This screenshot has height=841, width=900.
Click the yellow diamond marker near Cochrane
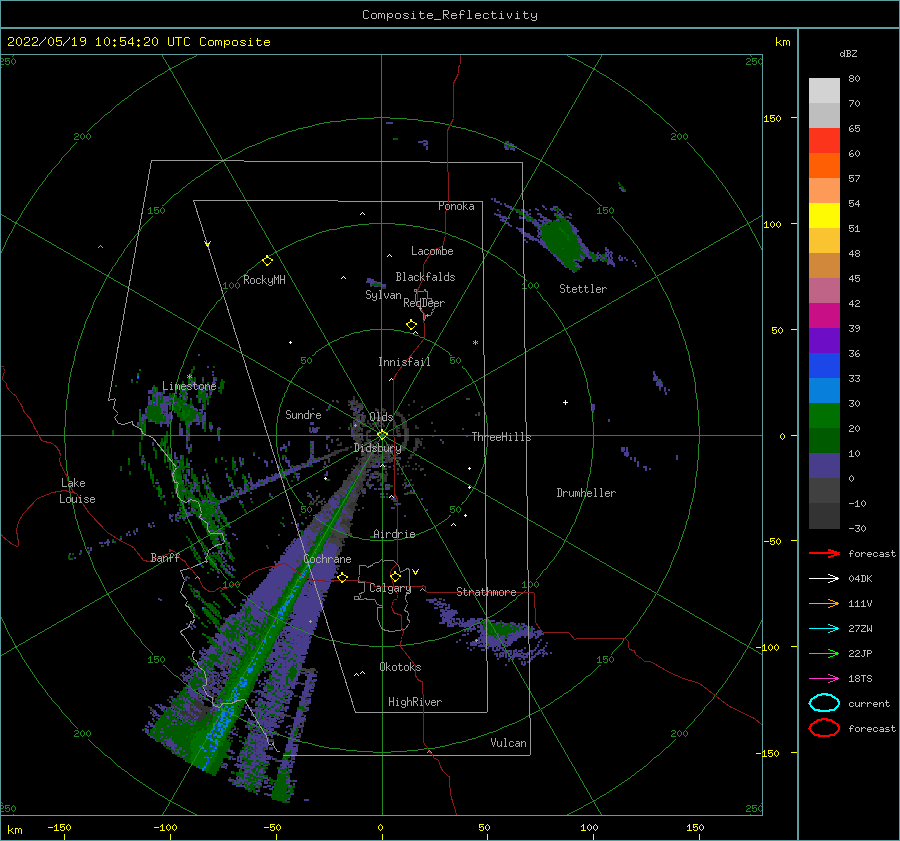342,577
